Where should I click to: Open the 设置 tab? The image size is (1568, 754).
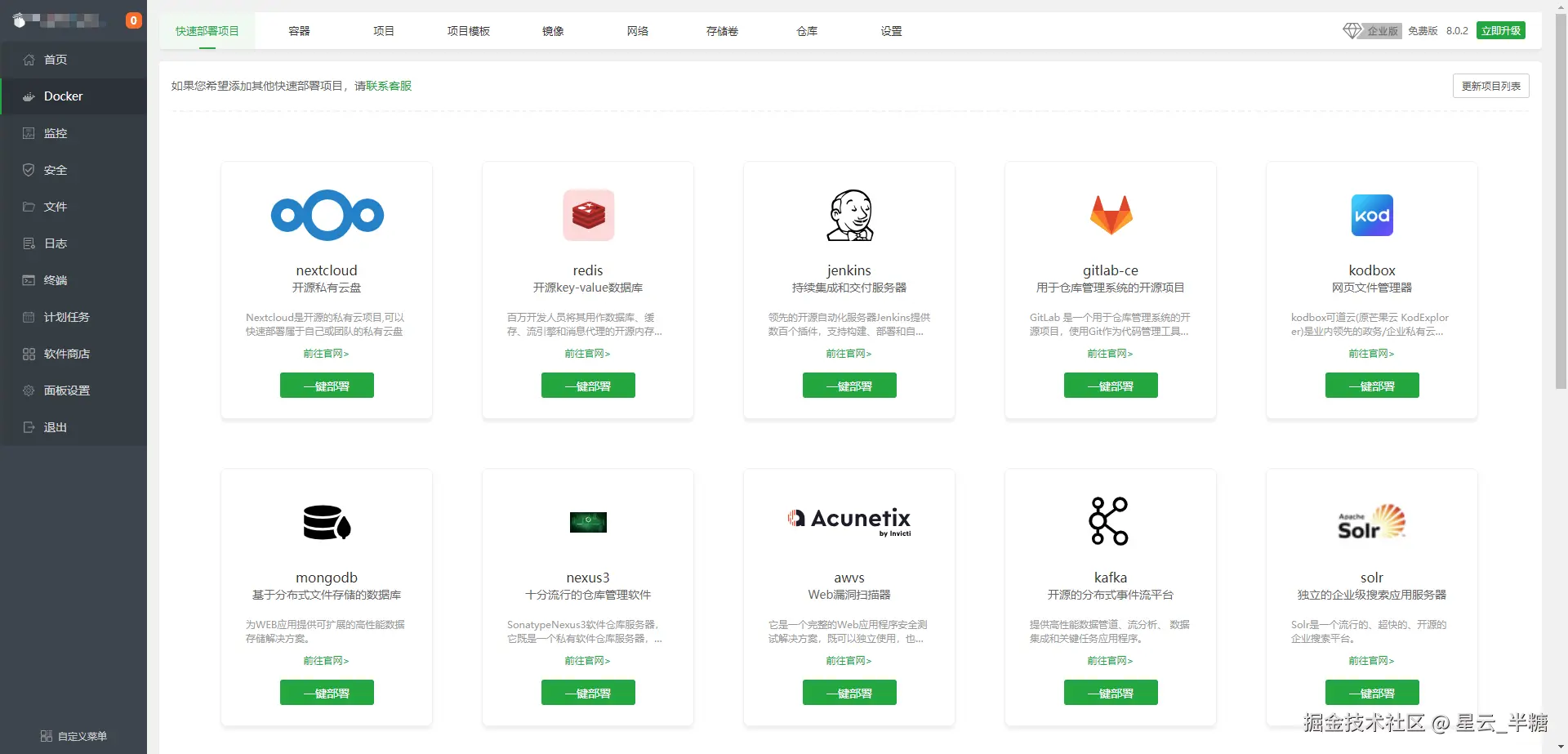click(892, 31)
